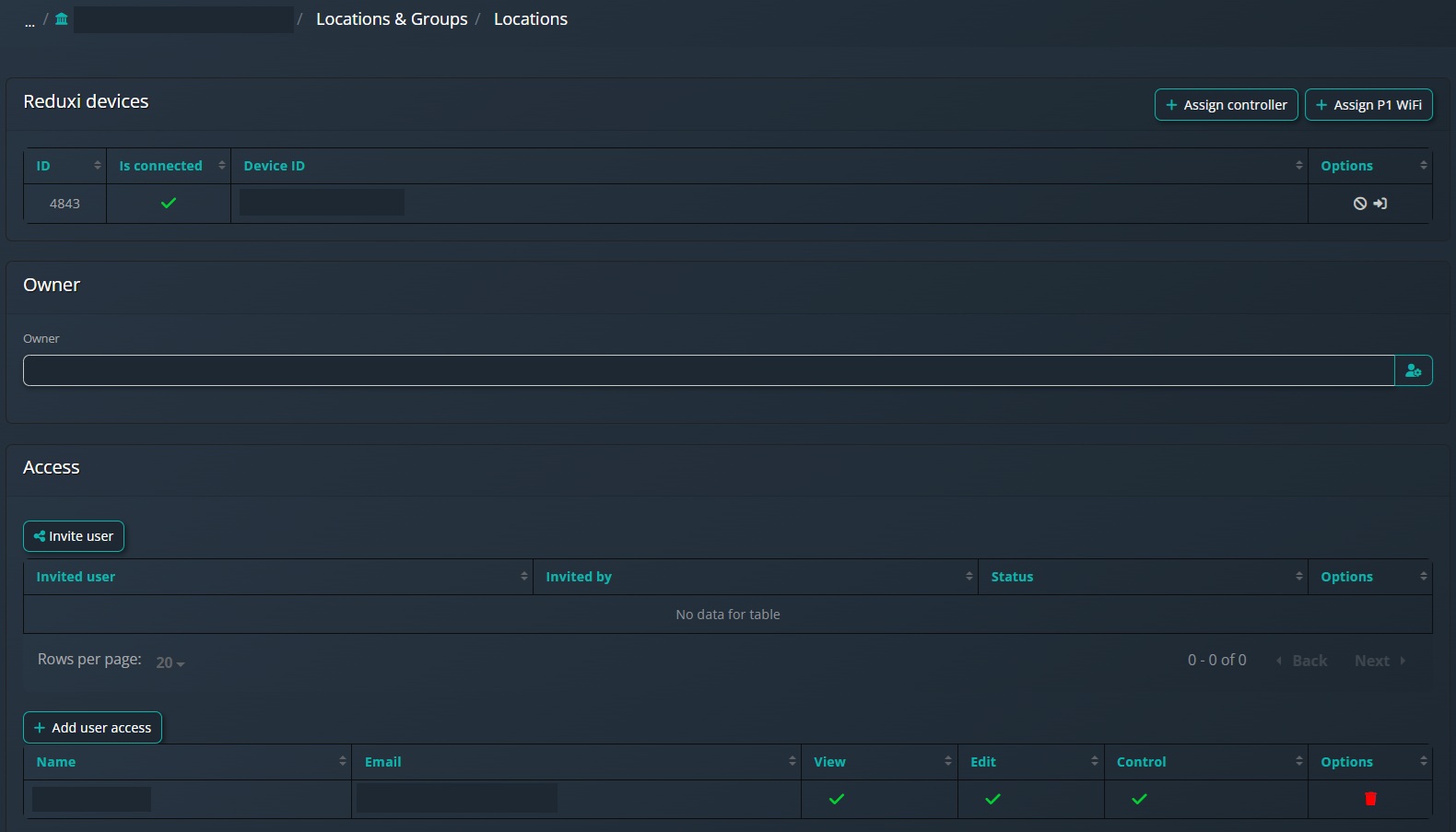Sort invitations by Status
This screenshot has height=832, width=1456.
pyautogui.click(x=1144, y=577)
